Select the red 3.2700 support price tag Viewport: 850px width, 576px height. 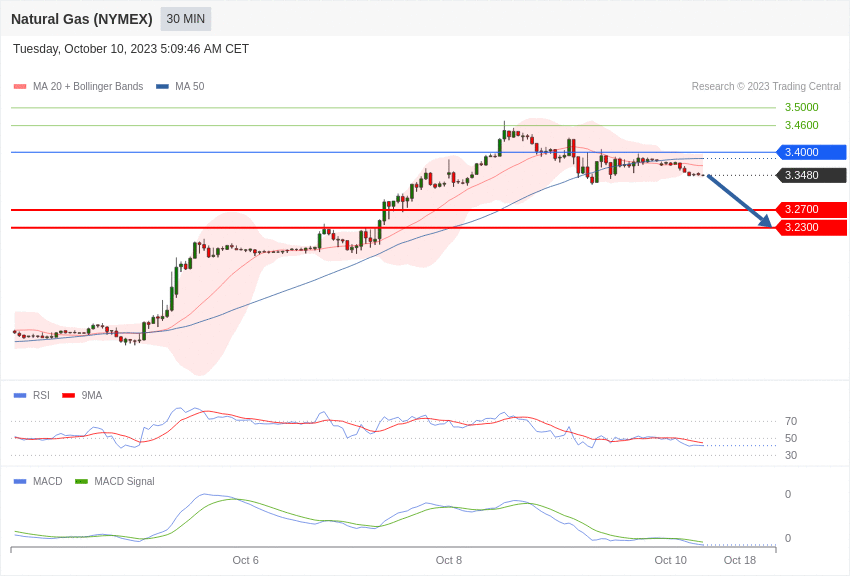pyautogui.click(x=811, y=209)
